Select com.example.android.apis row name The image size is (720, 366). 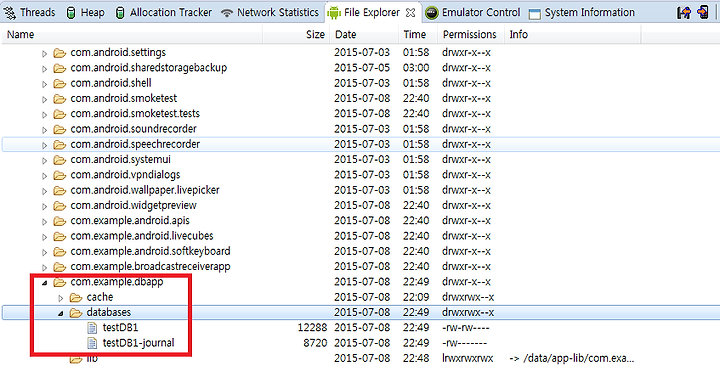[x=130, y=221]
